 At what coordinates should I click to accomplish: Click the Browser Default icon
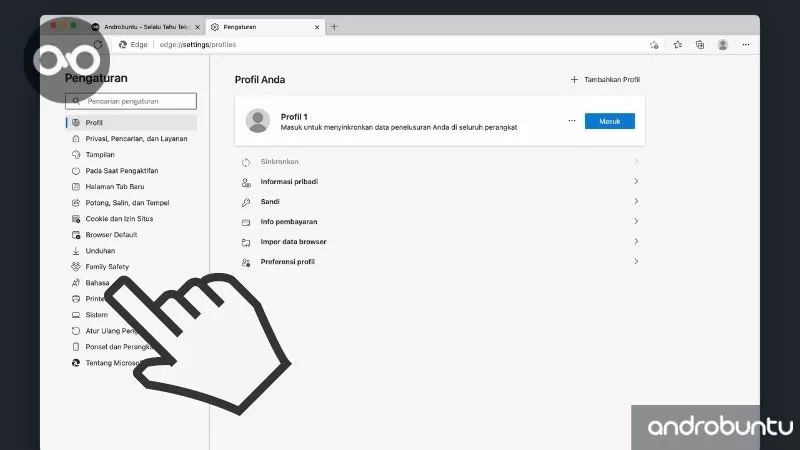coord(76,235)
